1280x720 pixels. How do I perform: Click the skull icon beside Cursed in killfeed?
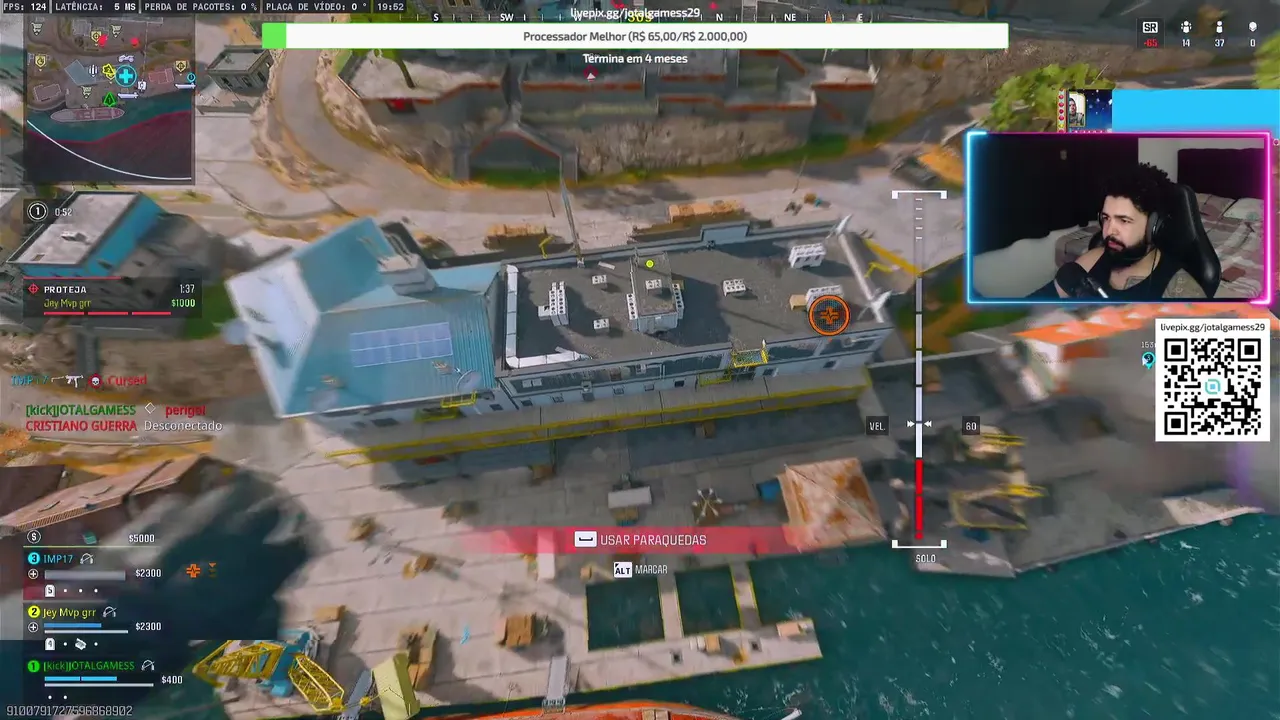tap(96, 380)
